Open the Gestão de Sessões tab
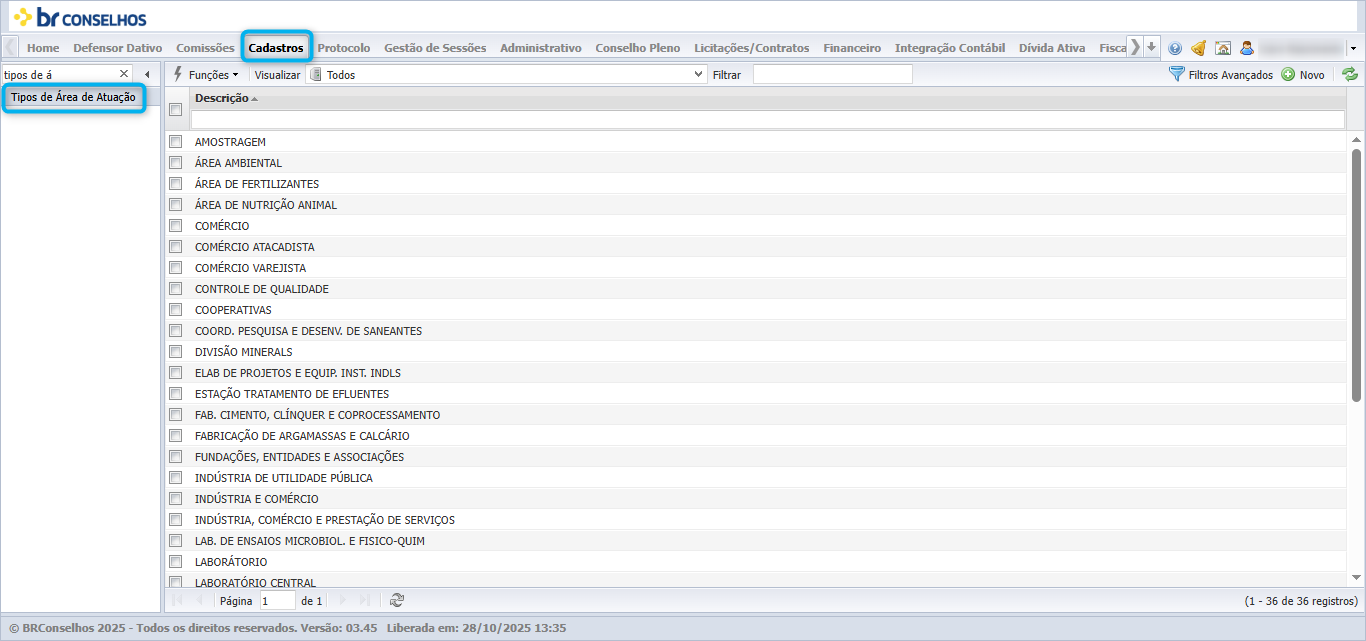This screenshot has width=1366, height=641. pos(435,48)
